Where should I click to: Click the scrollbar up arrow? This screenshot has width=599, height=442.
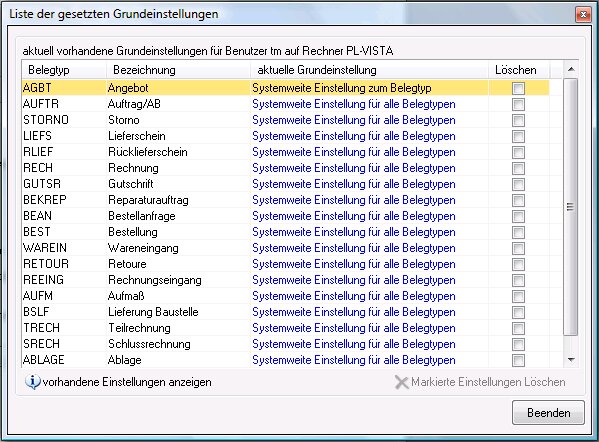571,69
